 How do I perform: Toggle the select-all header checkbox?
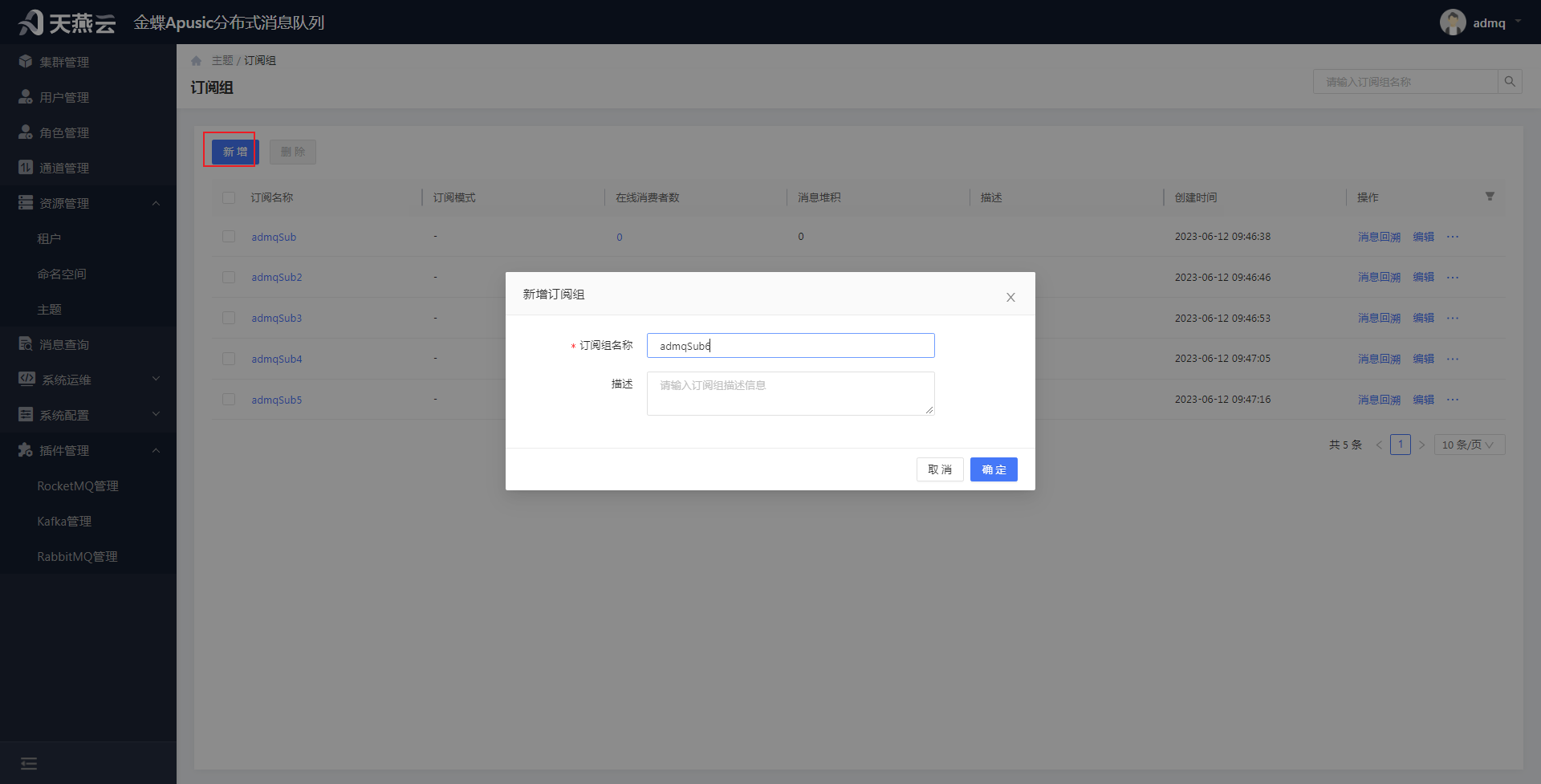229,197
